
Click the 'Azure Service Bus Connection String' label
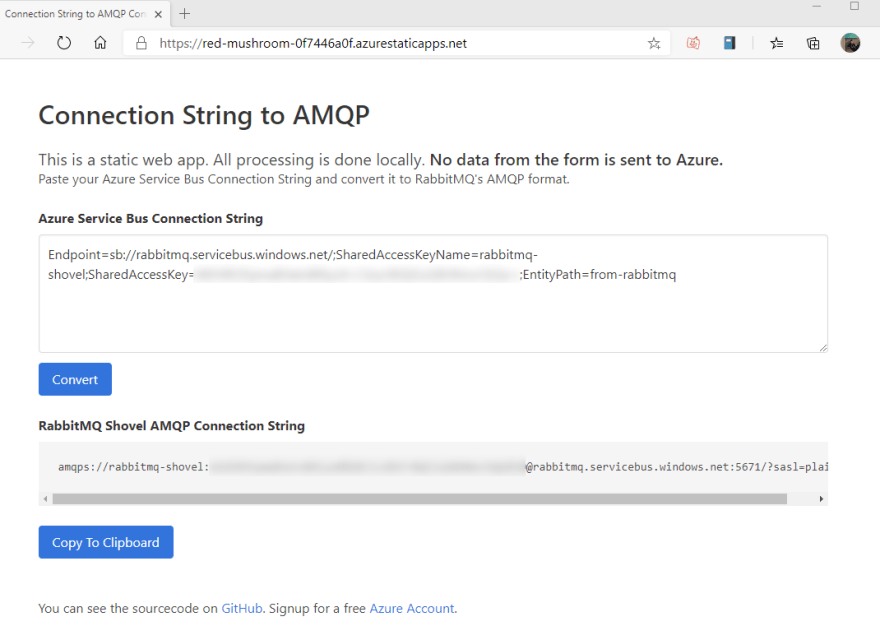point(150,219)
